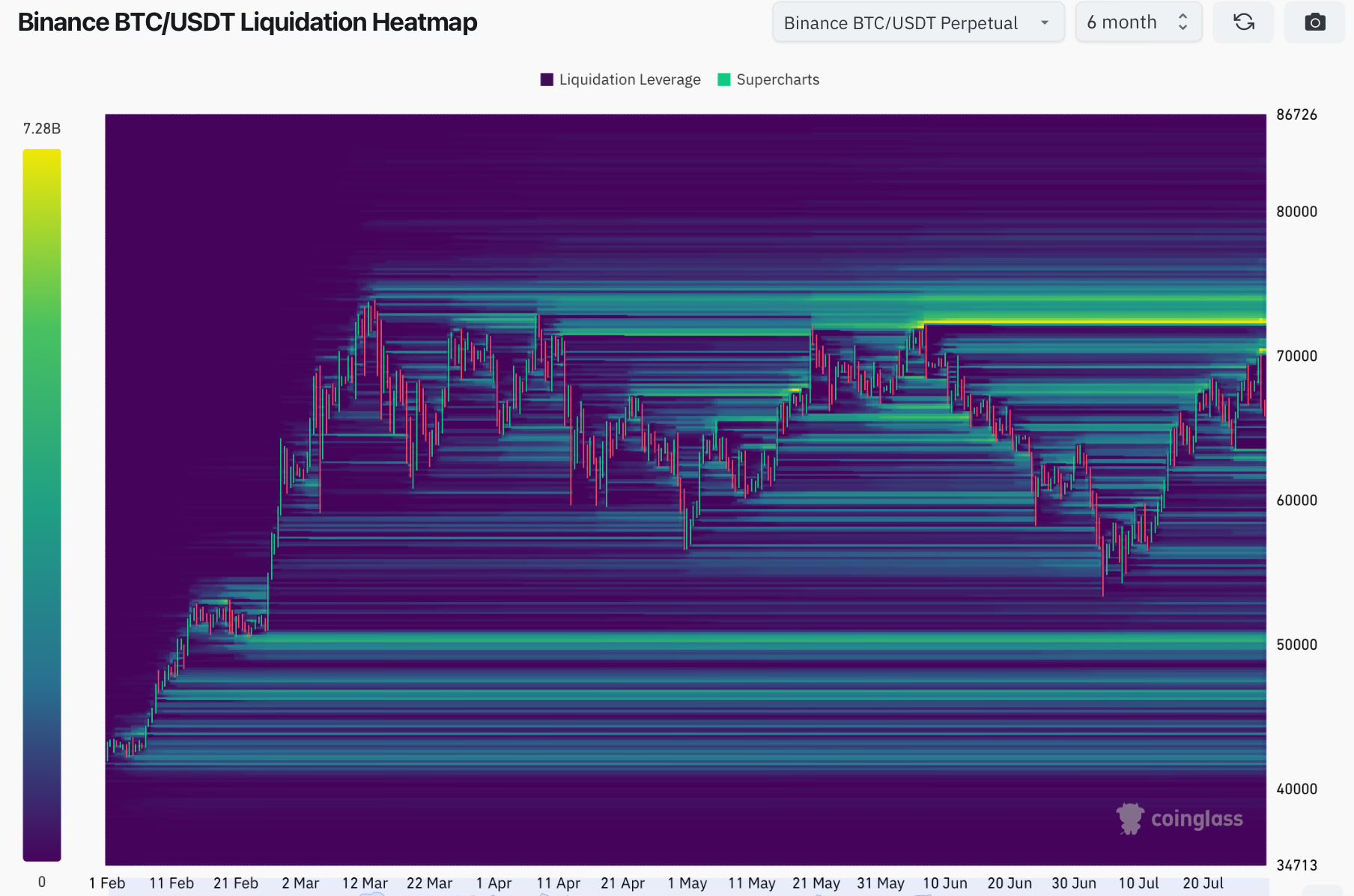Click the 12 Mar date axis label
The width and height of the screenshot is (1354, 896).
[365, 883]
